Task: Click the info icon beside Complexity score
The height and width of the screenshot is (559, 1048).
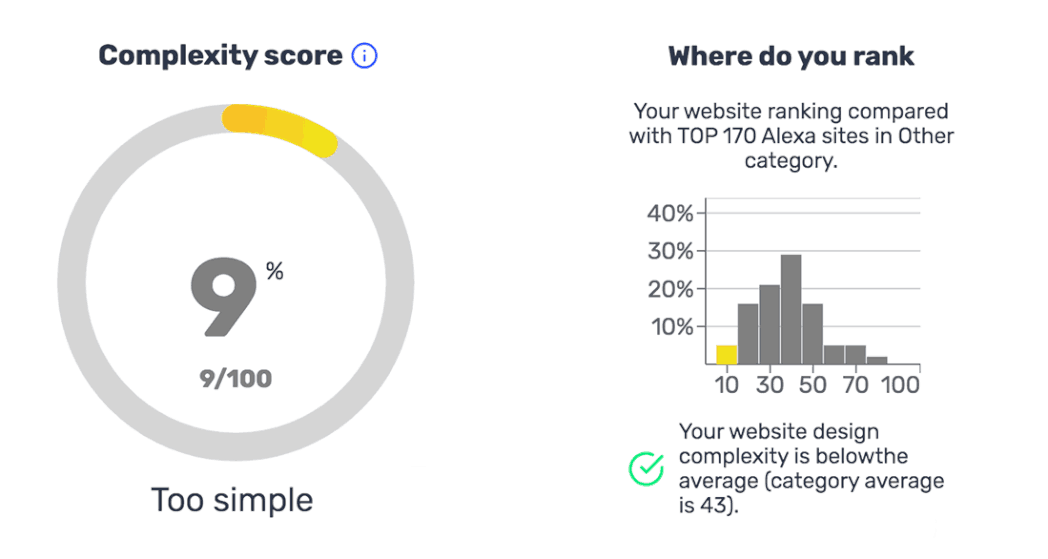Action: (364, 55)
